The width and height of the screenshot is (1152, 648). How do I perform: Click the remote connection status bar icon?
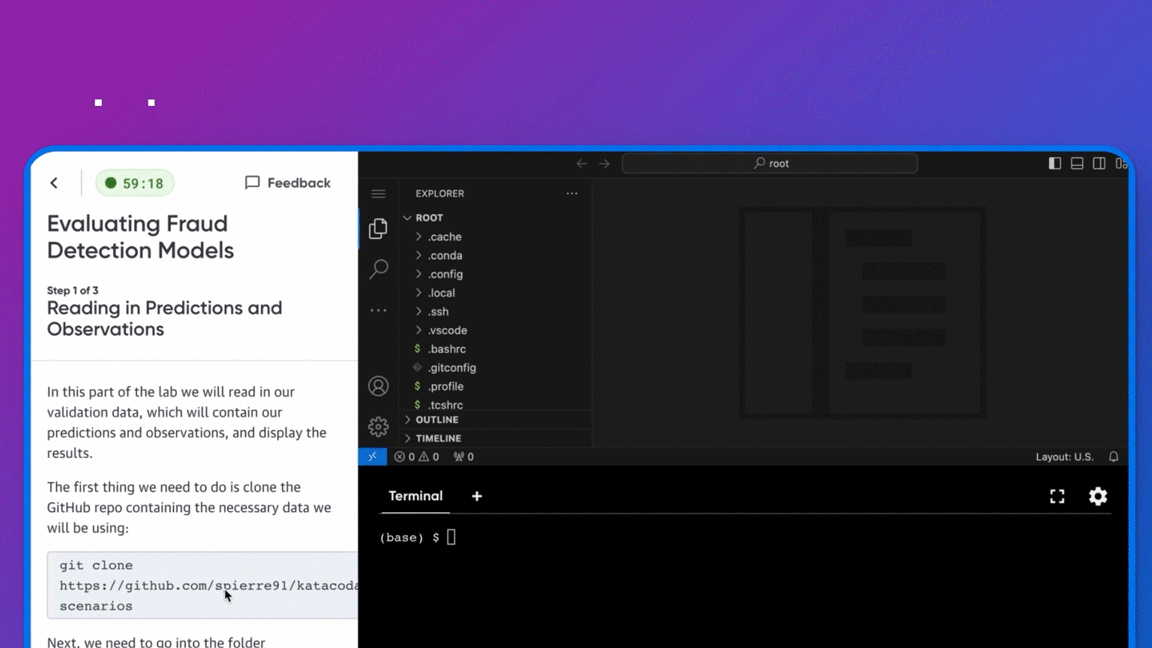pyautogui.click(x=372, y=457)
